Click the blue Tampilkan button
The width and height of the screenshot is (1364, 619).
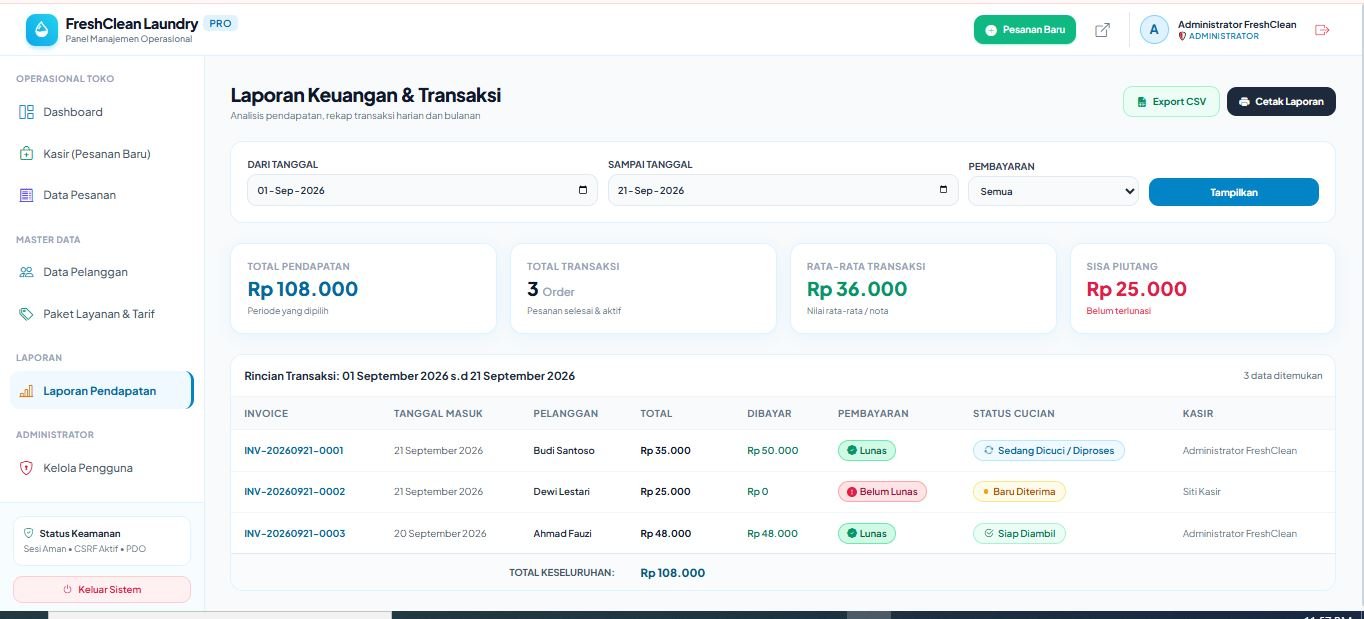(1233, 192)
